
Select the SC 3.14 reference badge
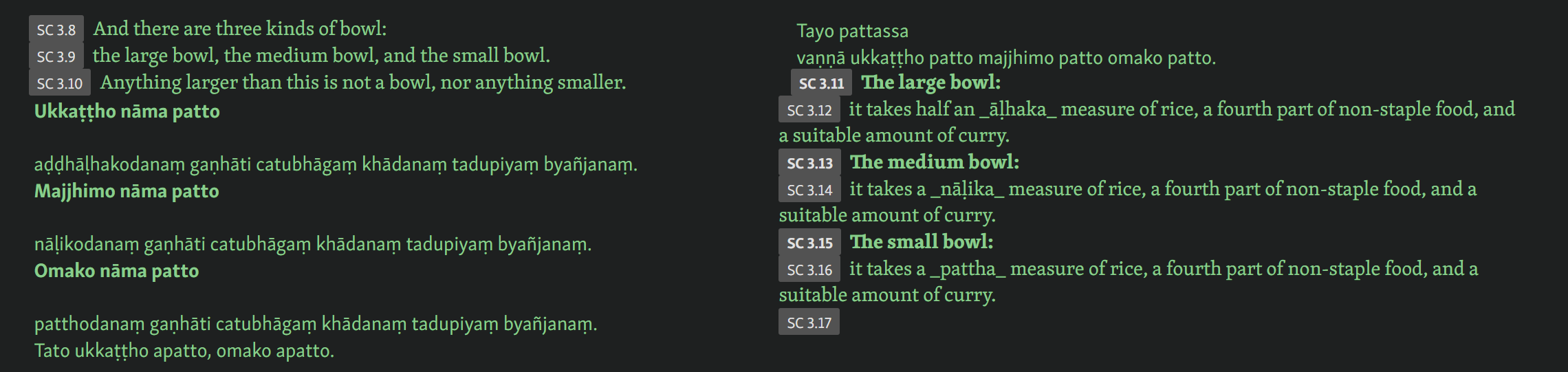[x=809, y=190]
